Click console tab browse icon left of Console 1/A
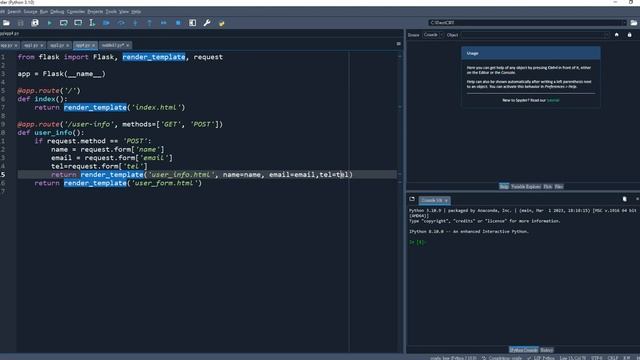 pyautogui.click(x=412, y=199)
